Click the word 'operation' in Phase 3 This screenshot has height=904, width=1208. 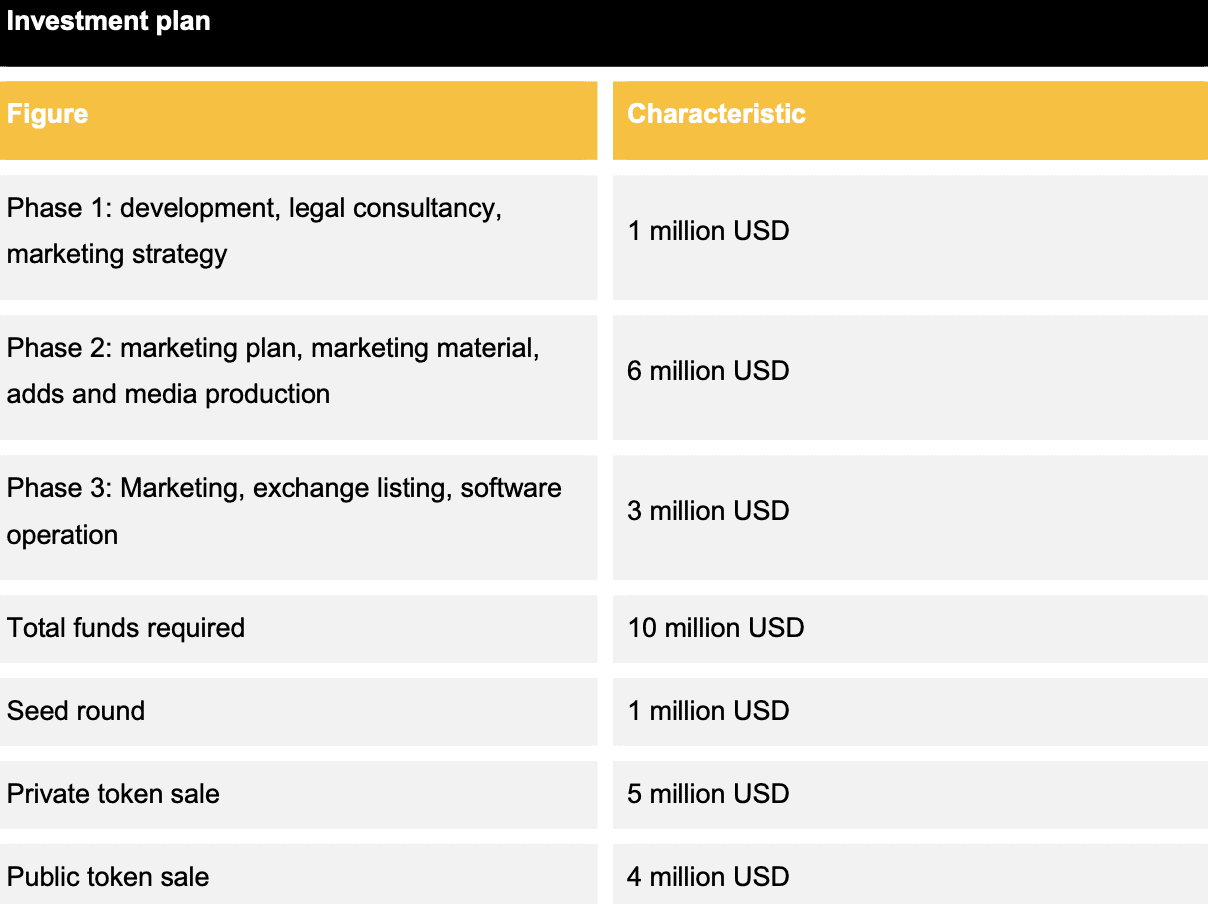tap(62, 535)
